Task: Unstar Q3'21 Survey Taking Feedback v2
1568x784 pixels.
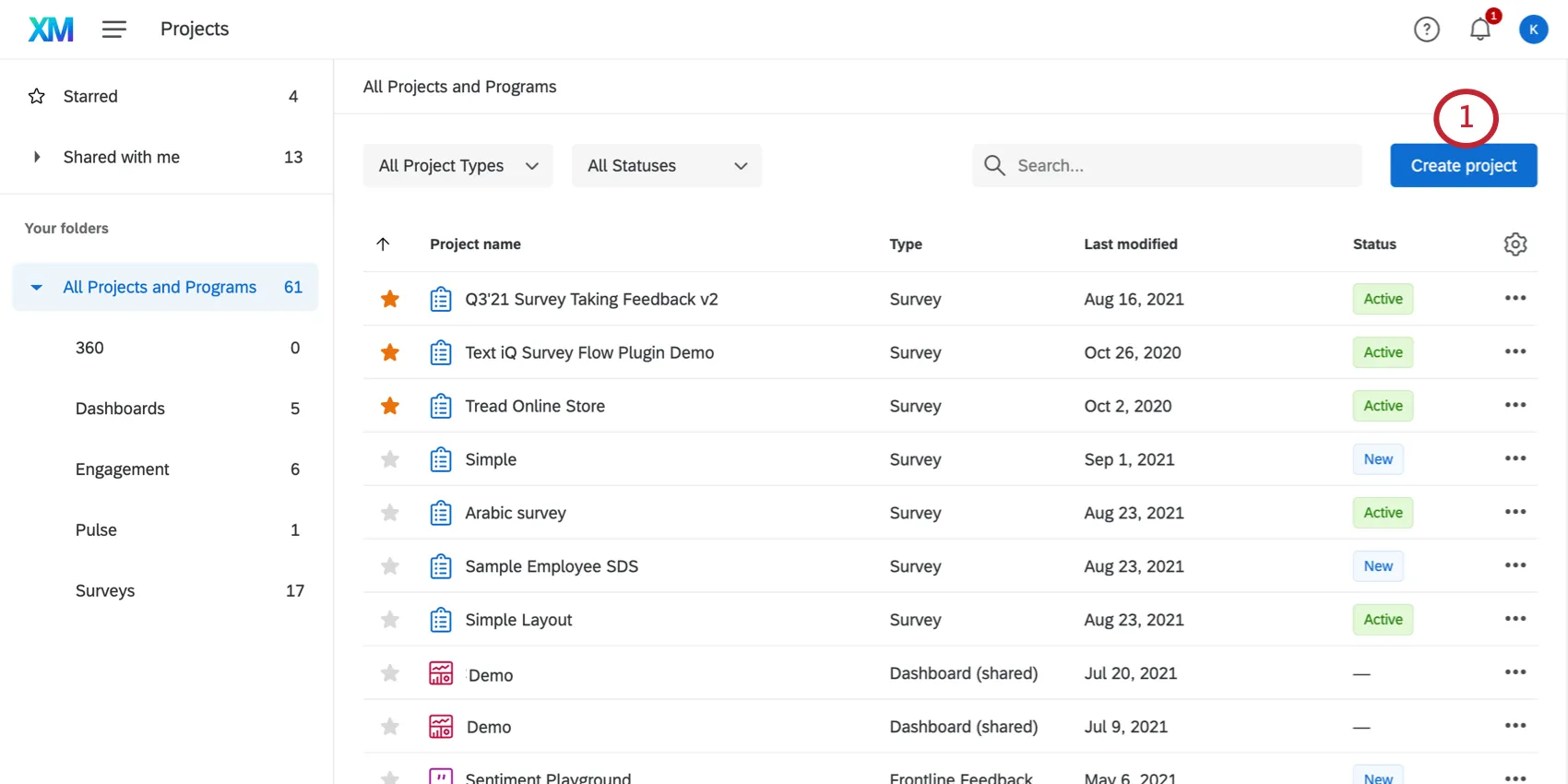Action: [390, 299]
